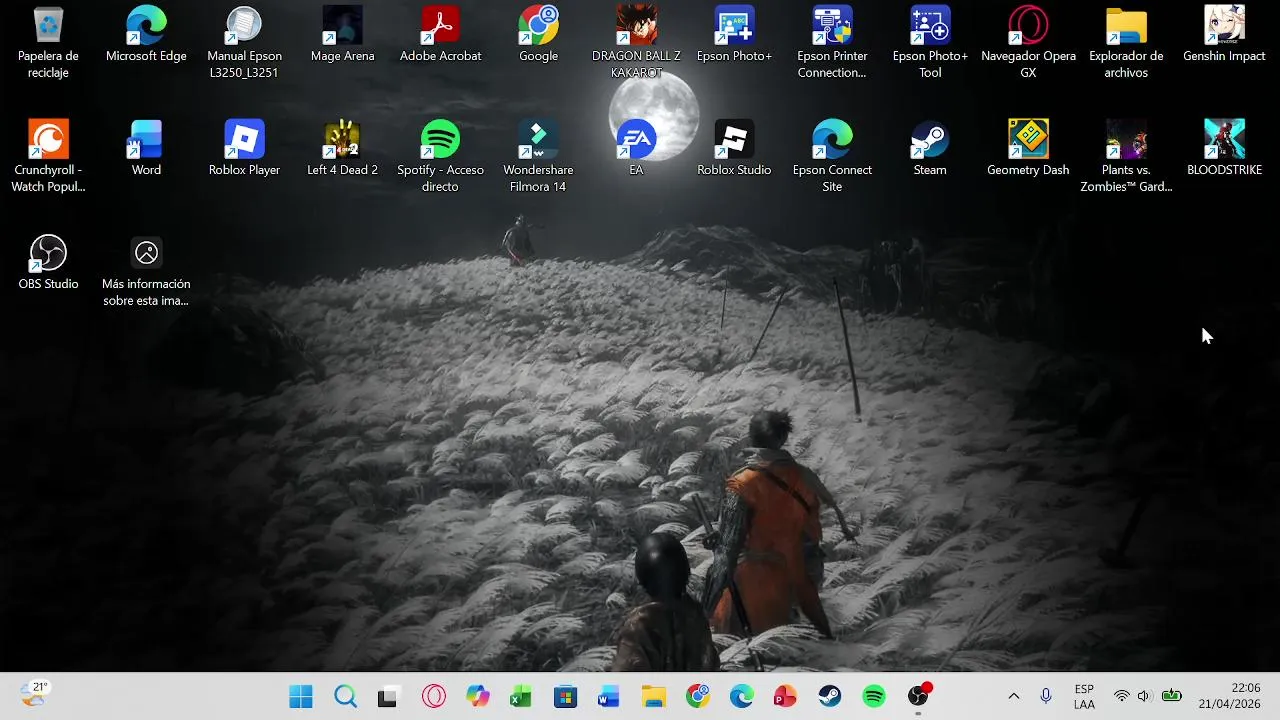Open Microsoft Store from the taskbar
Screen dimensions: 1280x720
click(x=565, y=697)
